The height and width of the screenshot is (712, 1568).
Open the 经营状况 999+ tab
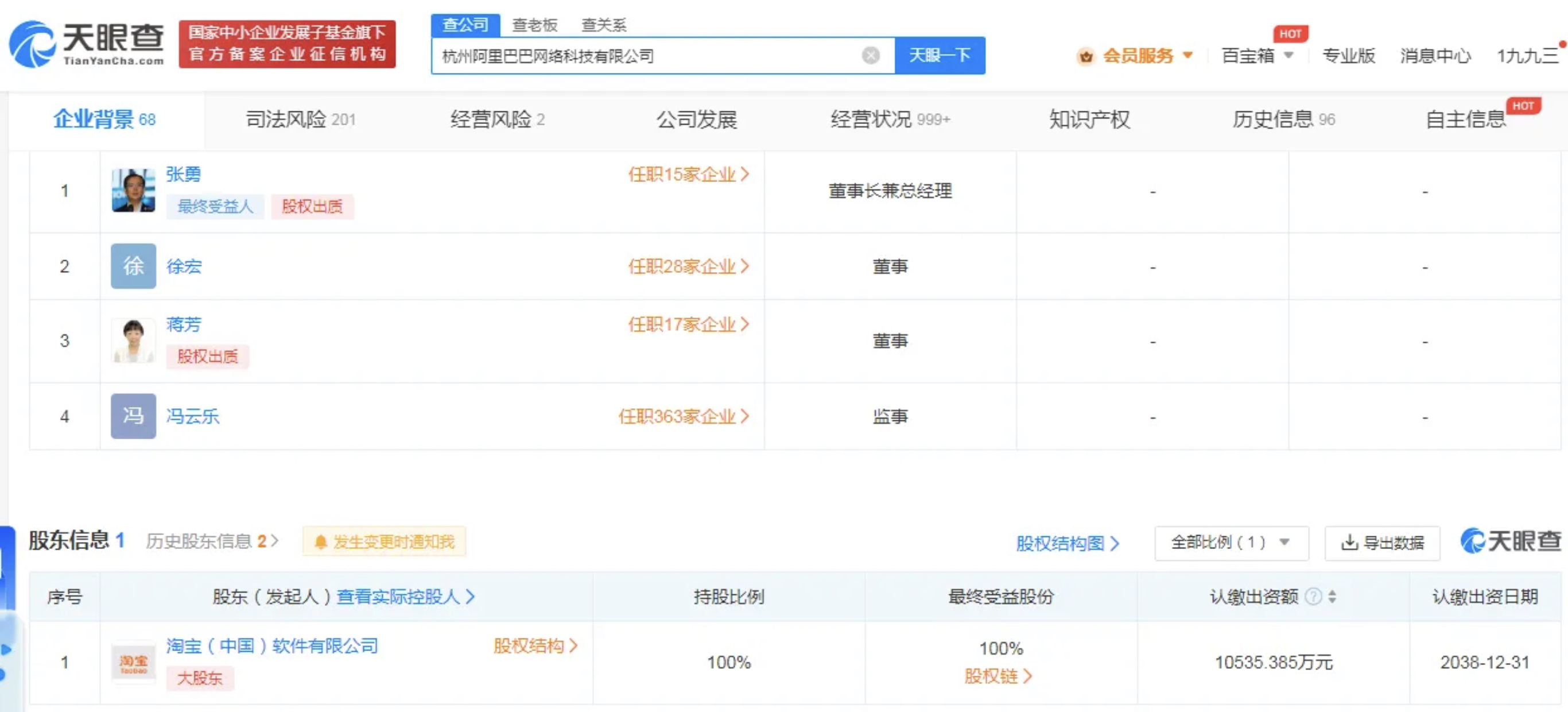890,119
